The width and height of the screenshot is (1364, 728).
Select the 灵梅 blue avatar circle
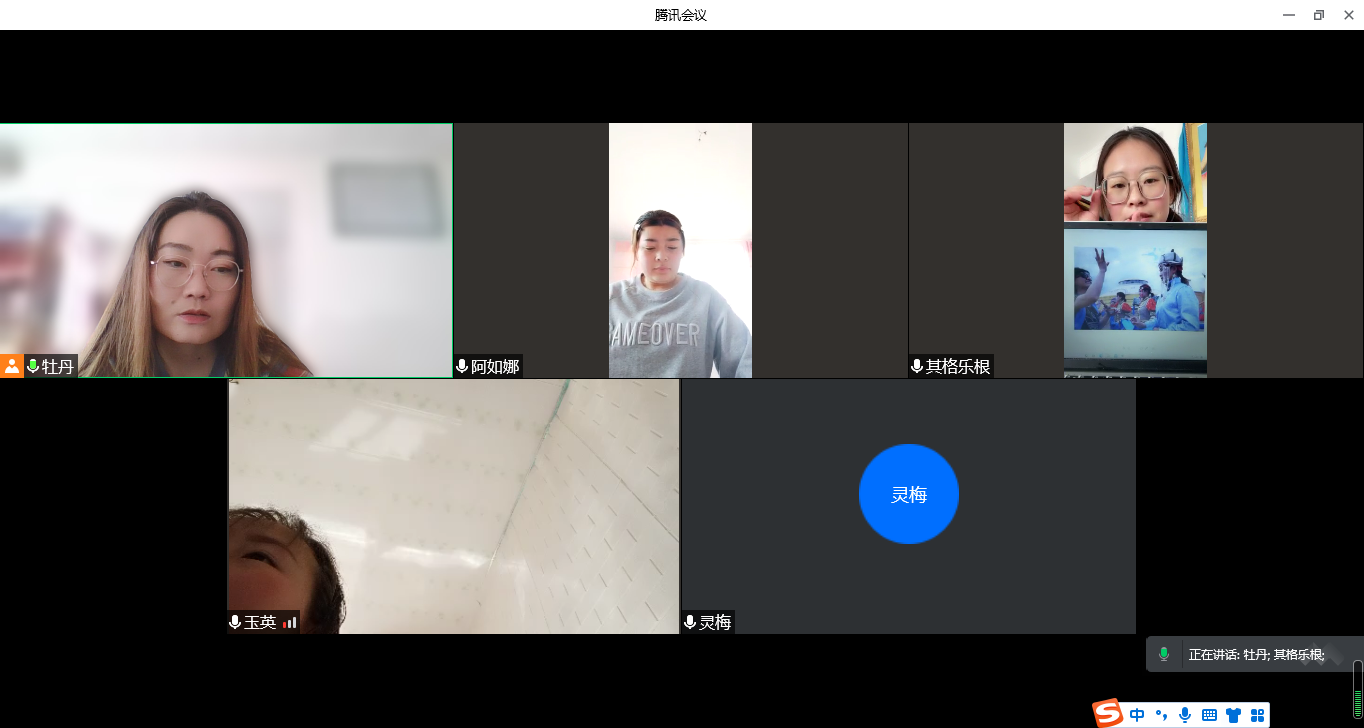[908, 494]
